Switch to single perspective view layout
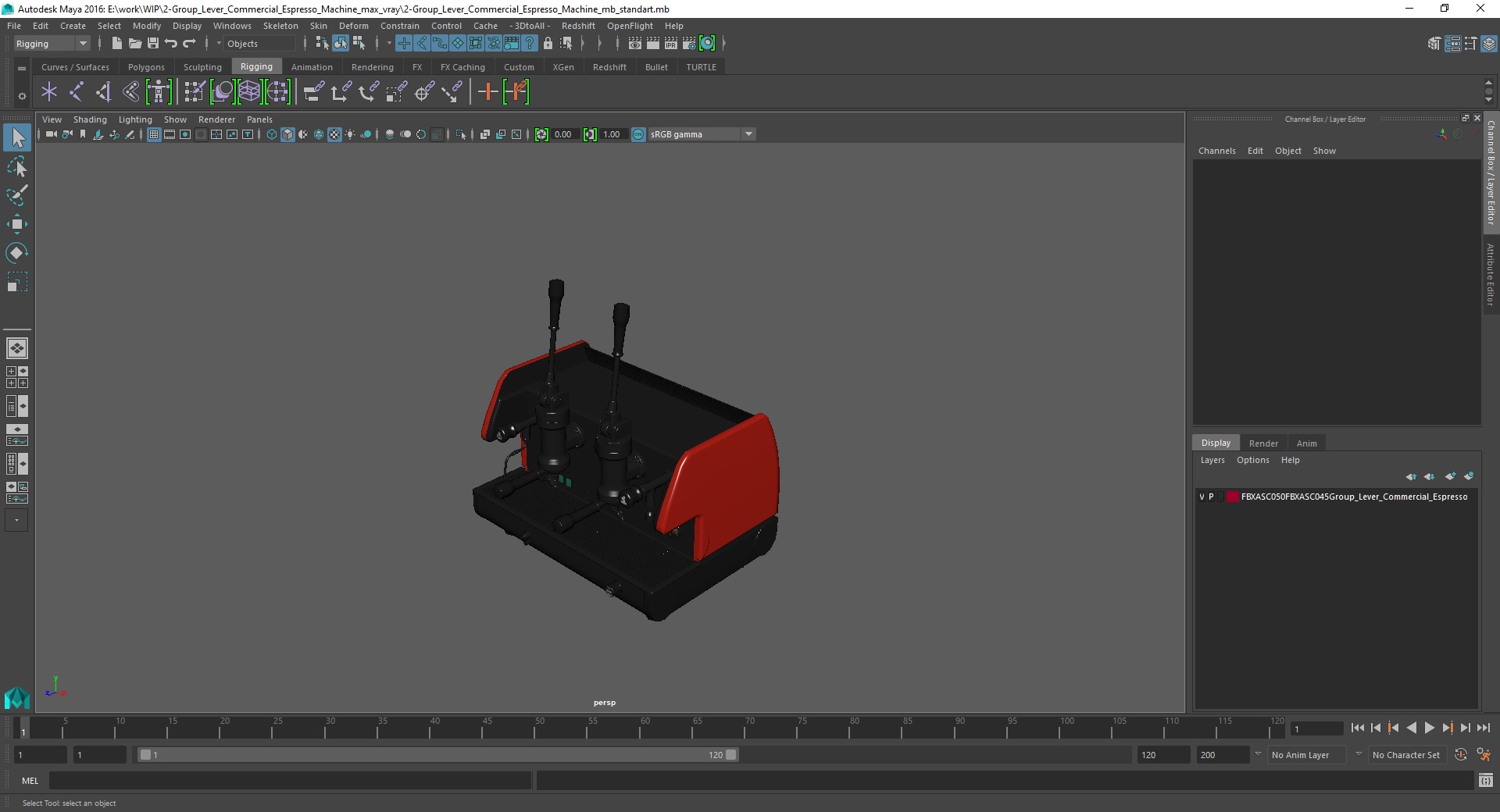The image size is (1500, 812). pyautogui.click(x=17, y=348)
